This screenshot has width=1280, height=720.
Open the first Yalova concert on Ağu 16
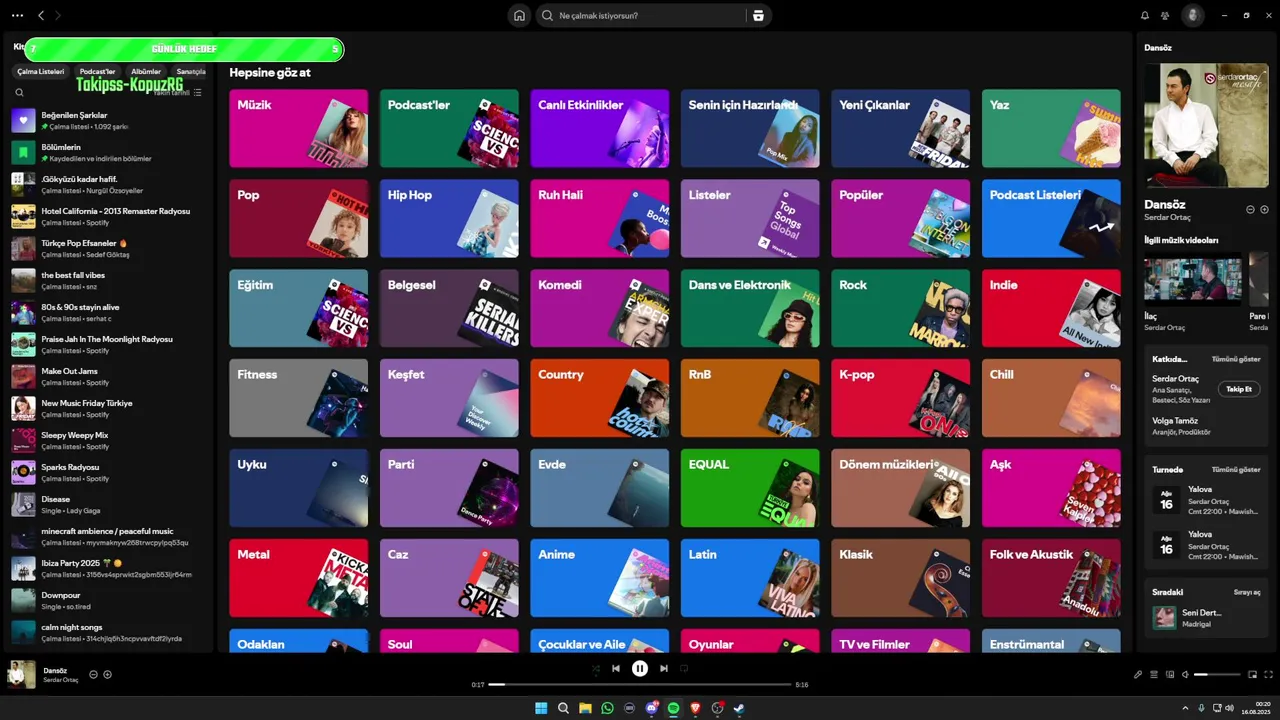[x=1206, y=501]
